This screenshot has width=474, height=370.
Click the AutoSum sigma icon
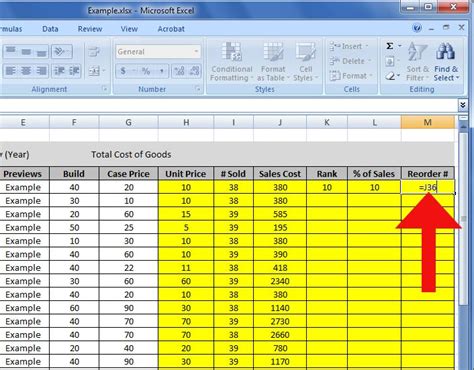click(390, 46)
